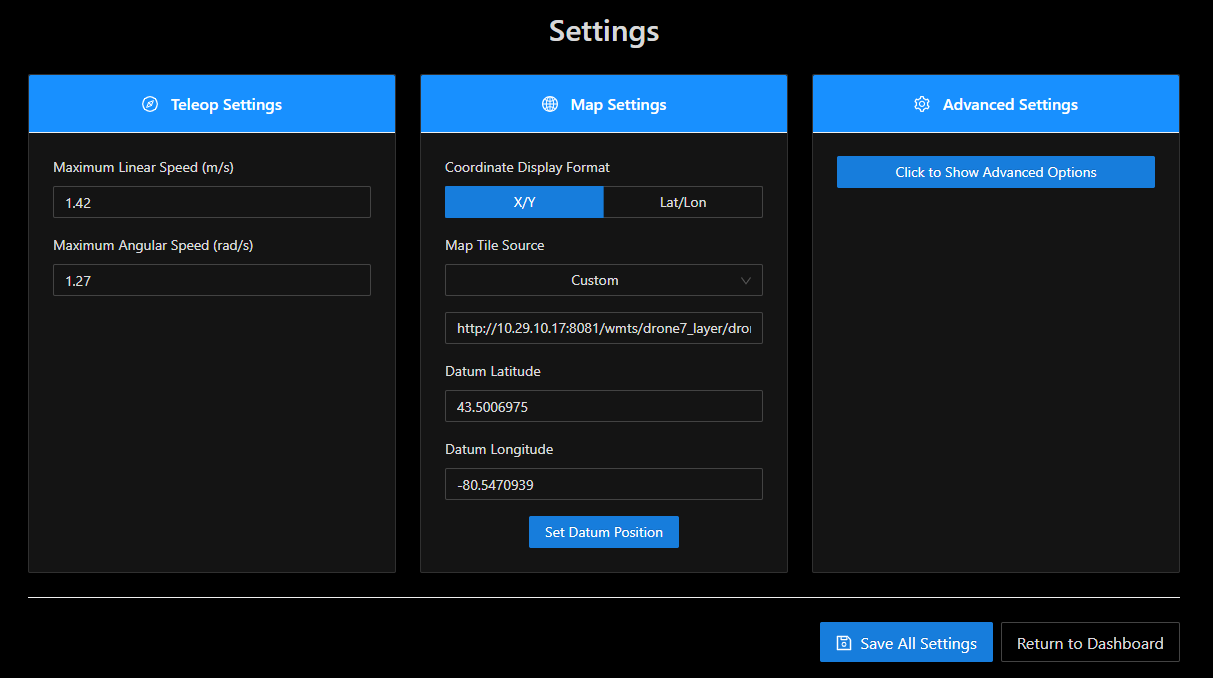The image size is (1213, 678).
Task: Switch coordinate format to Lat/Lon
Action: pyautogui.click(x=683, y=202)
